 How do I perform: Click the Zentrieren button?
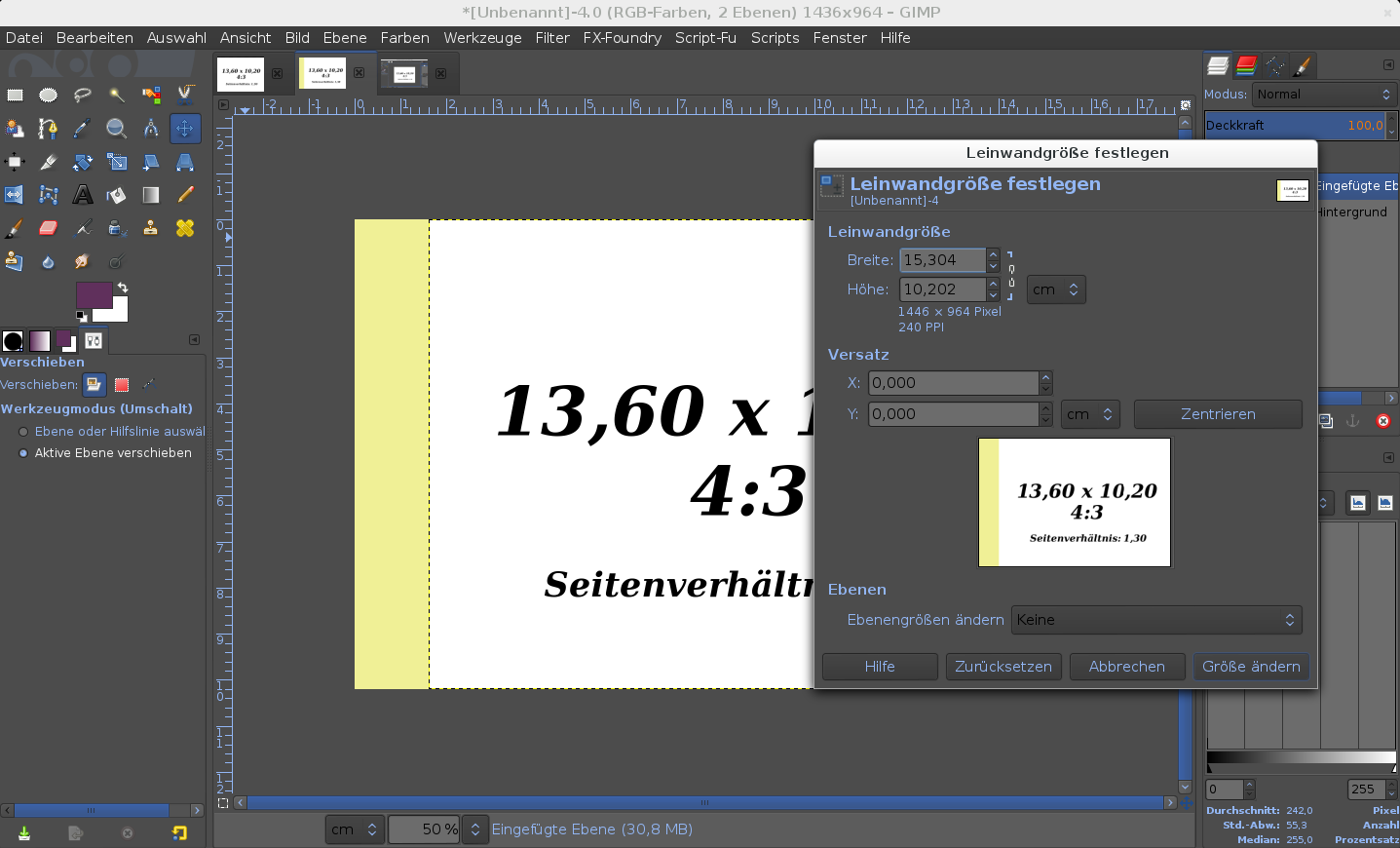click(x=1217, y=414)
